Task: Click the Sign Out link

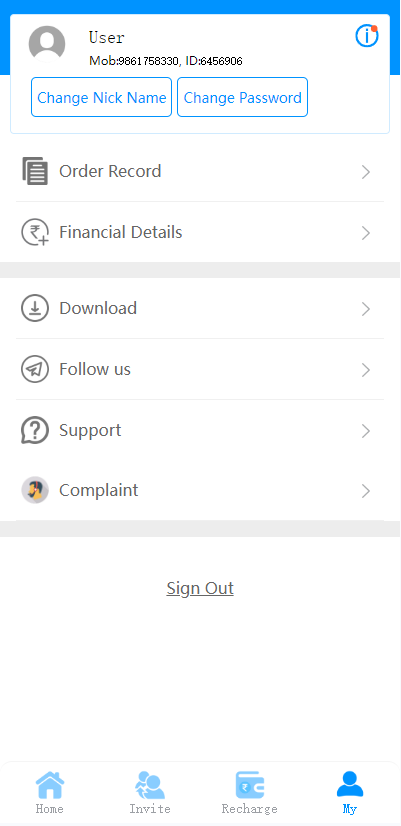Action: coord(200,588)
